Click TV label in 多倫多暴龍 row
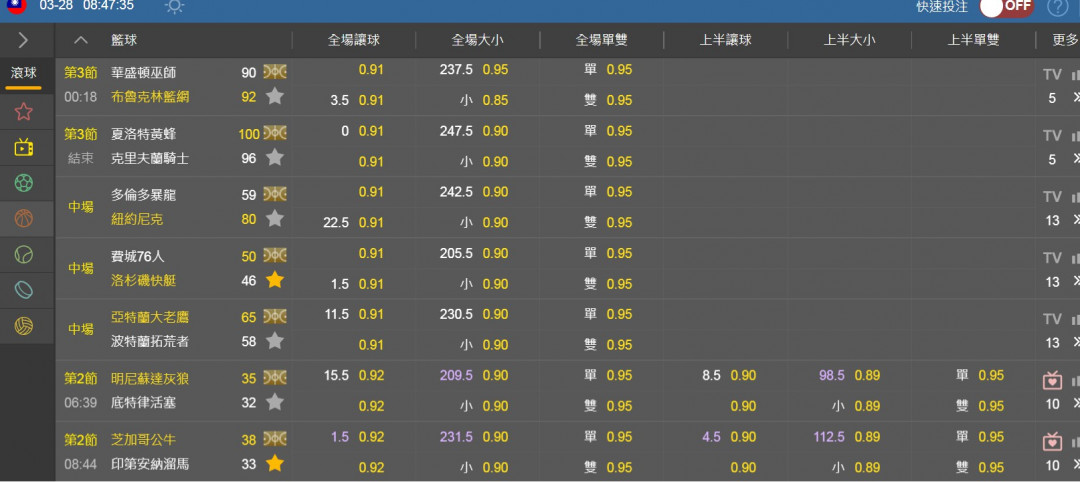1080x482 pixels. (x=1052, y=197)
